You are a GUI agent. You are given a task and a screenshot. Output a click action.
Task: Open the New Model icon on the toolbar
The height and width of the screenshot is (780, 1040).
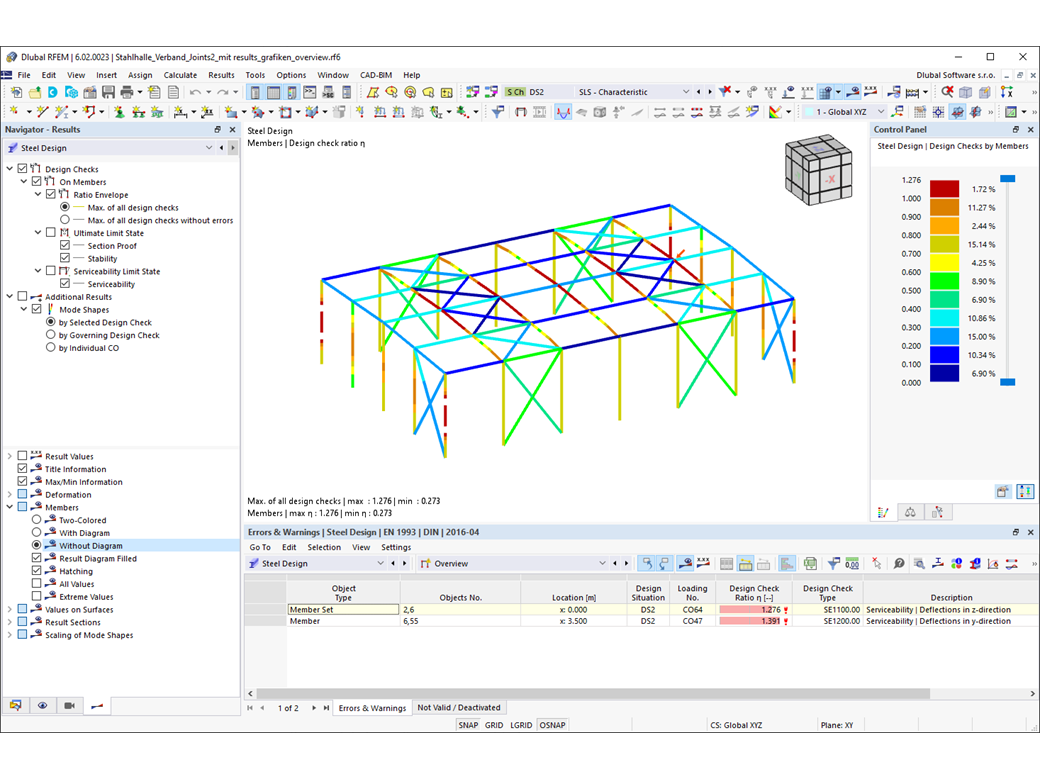pyautogui.click(x=15, y=91)
